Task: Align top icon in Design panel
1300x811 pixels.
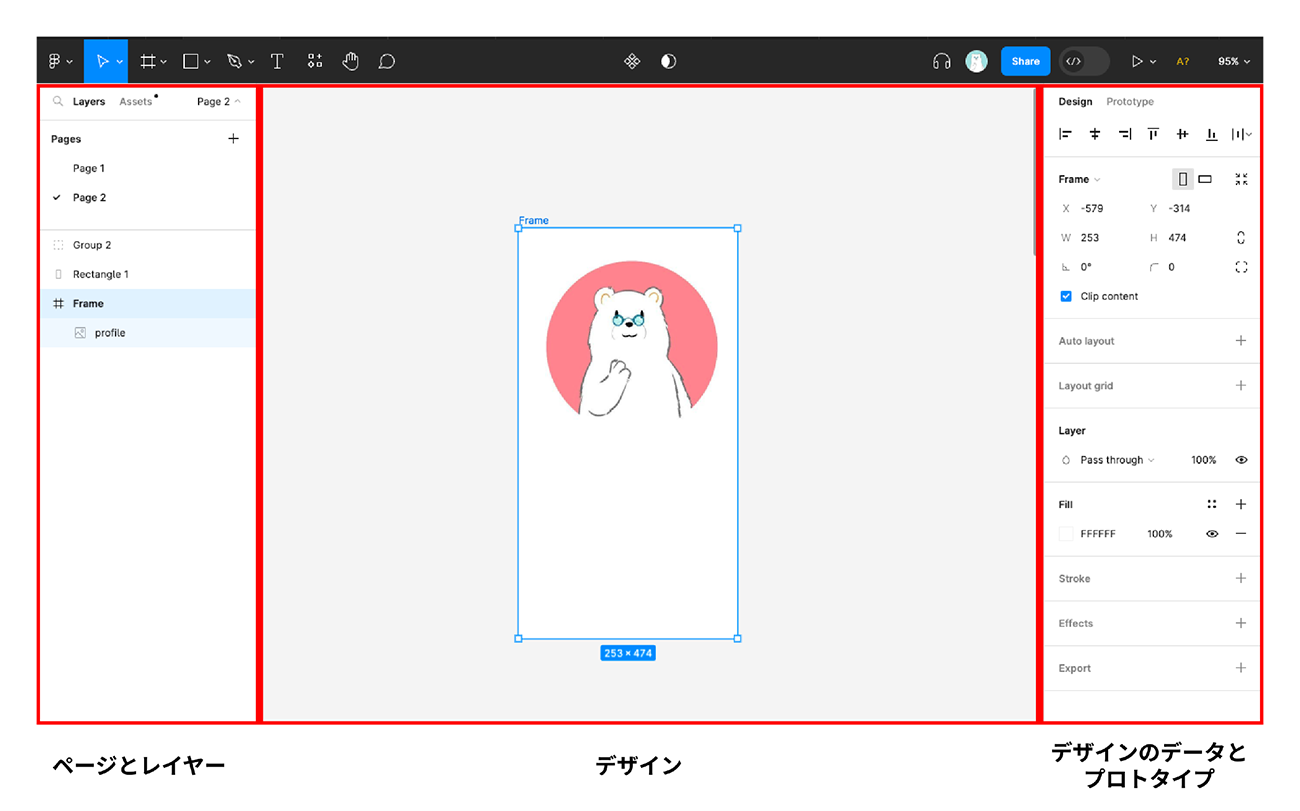Action: point(1153,134)
